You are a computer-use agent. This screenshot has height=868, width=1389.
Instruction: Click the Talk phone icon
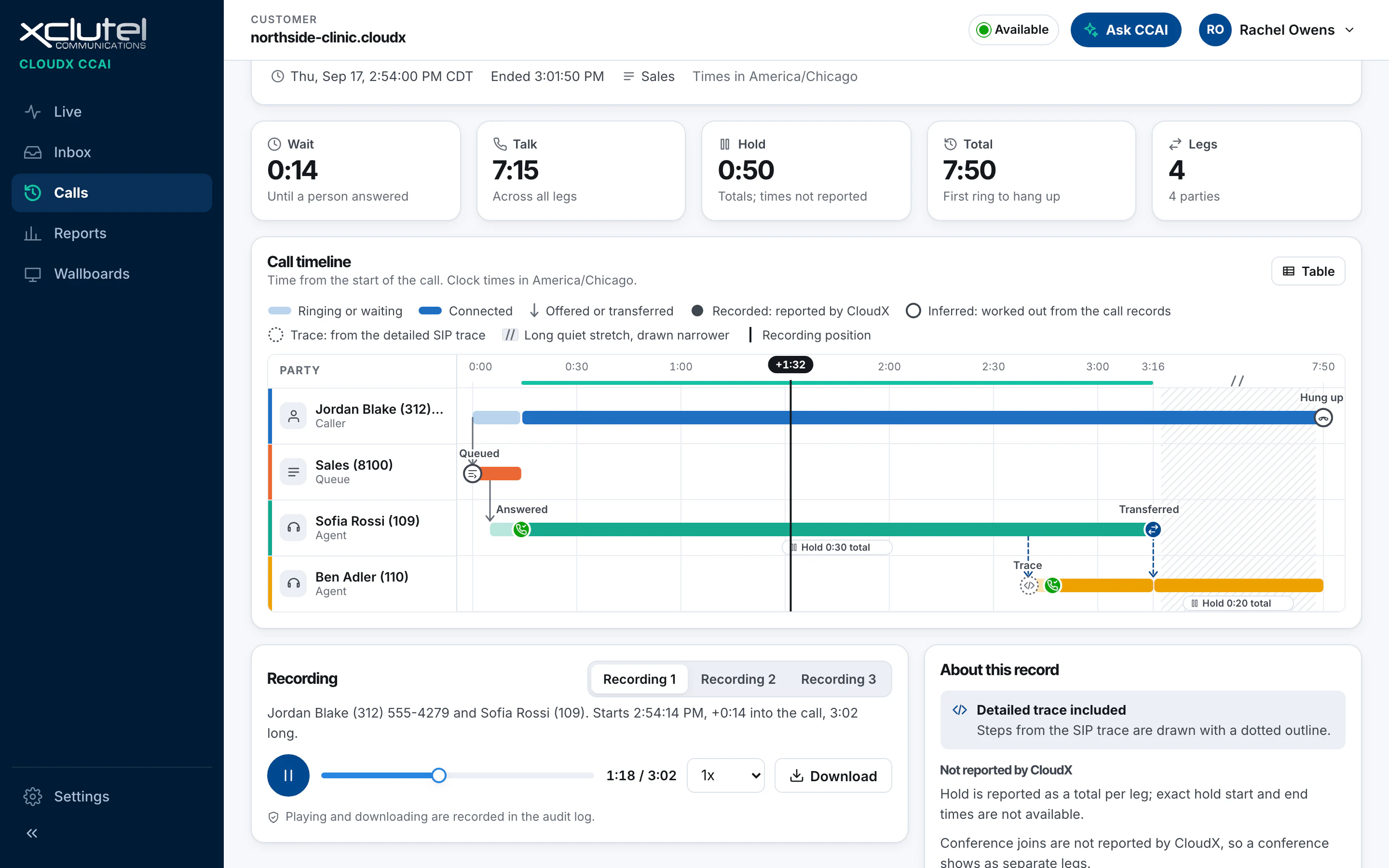500,144
